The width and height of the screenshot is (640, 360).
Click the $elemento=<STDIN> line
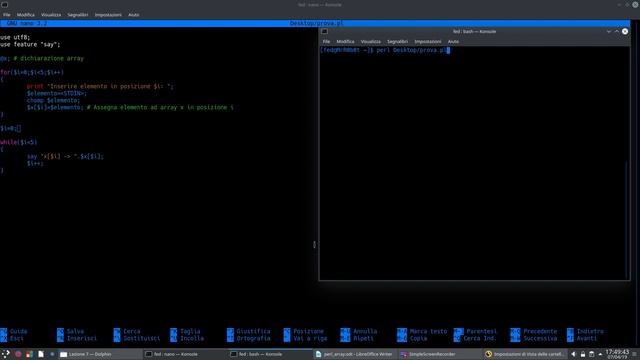[57, 93]
